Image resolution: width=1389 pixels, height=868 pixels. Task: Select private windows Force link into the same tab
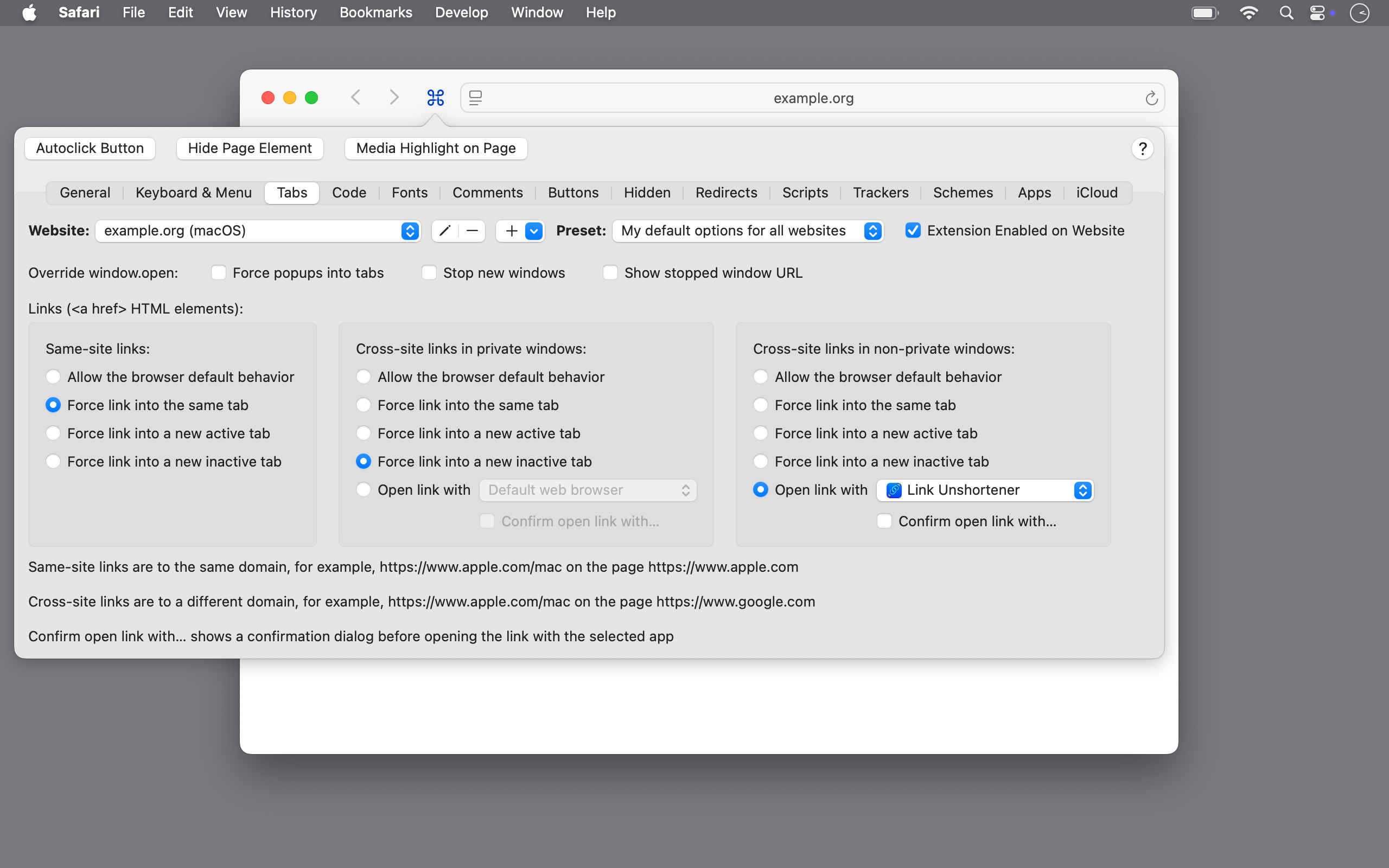pyautogui.click(x=364, y=405)
